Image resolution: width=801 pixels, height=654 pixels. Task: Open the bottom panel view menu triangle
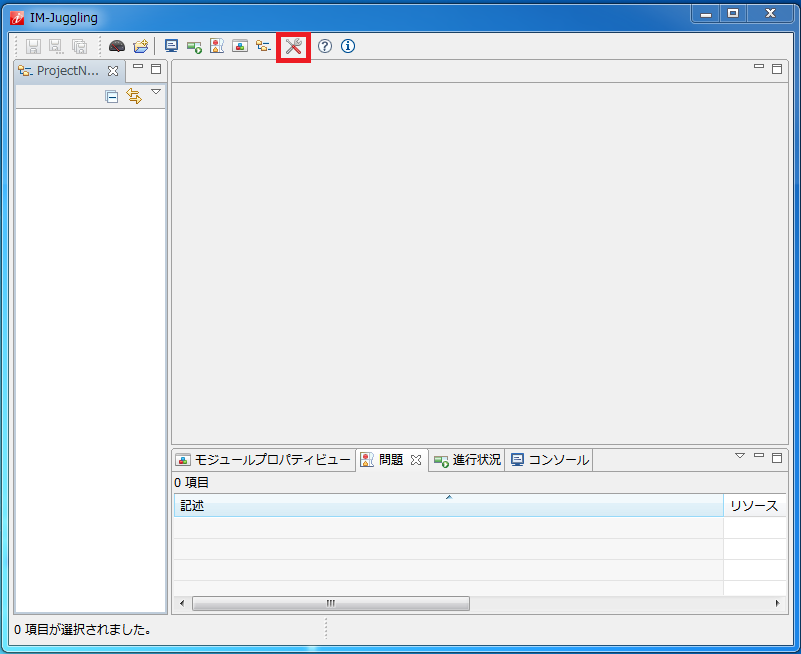pyautogui.click(x=740, y=455)
